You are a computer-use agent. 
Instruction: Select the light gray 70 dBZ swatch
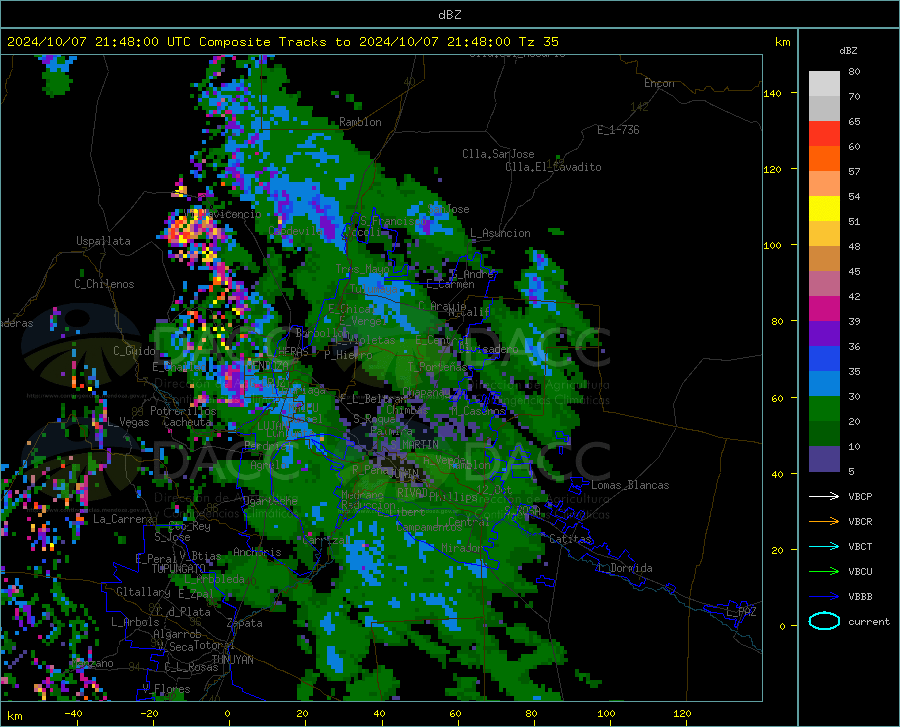[824, 84]
